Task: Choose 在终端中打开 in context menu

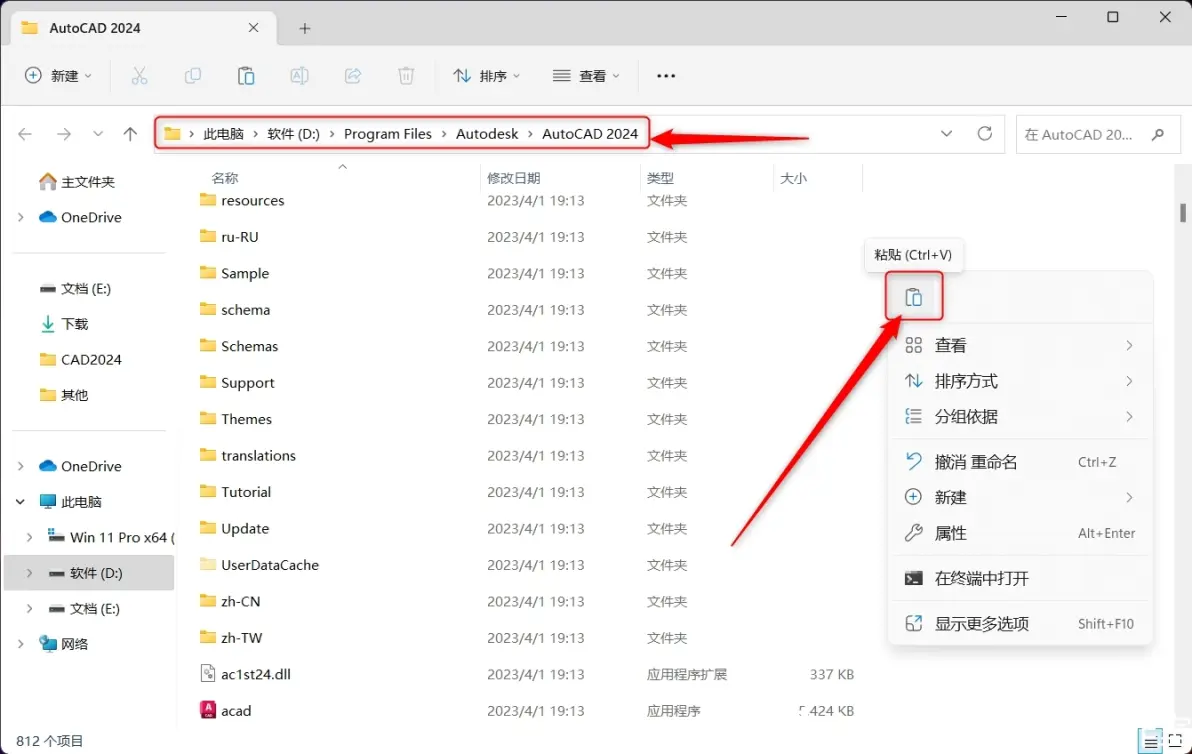Action: [1019, 578]
